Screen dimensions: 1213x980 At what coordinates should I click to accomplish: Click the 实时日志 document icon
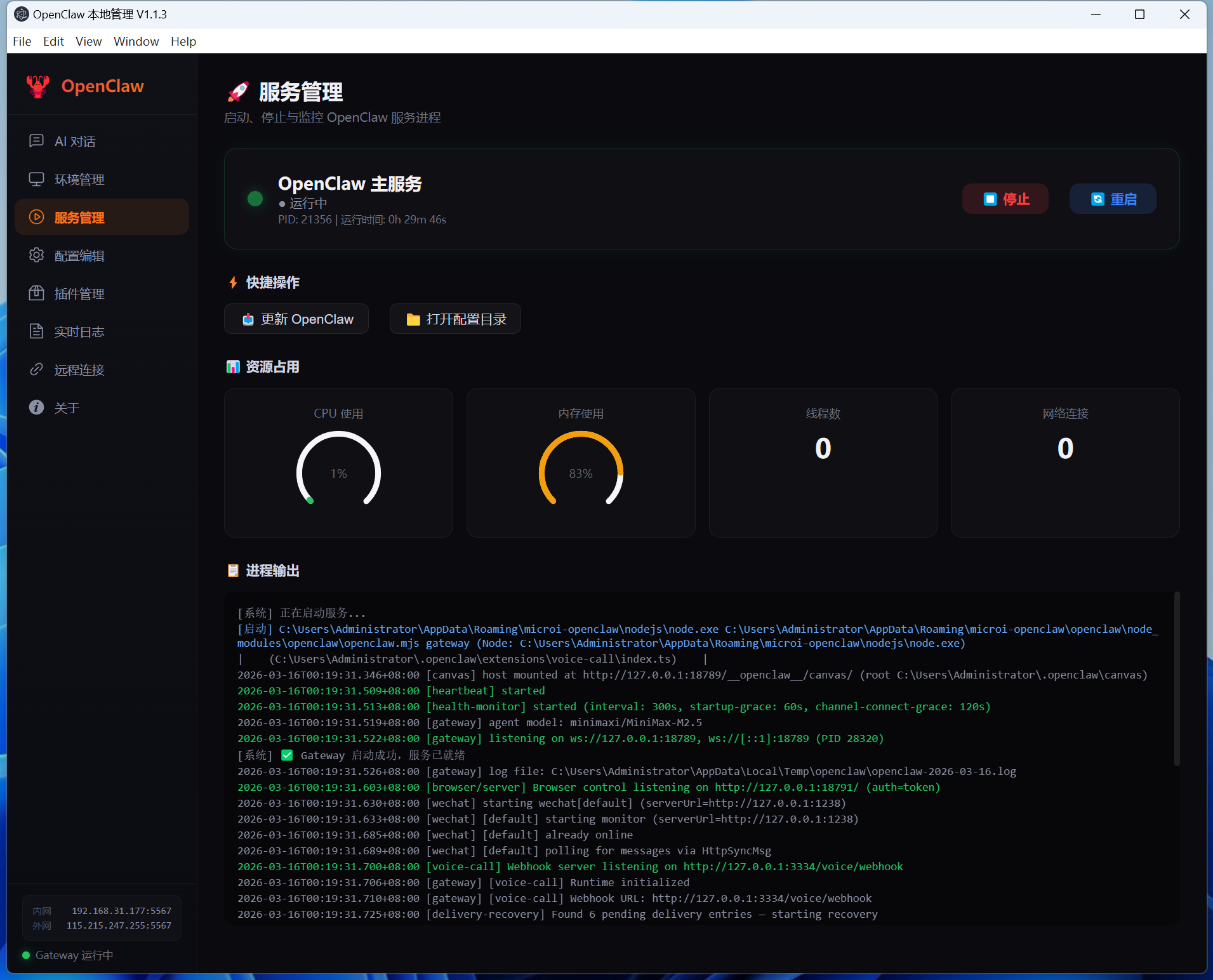coord(36,331)
